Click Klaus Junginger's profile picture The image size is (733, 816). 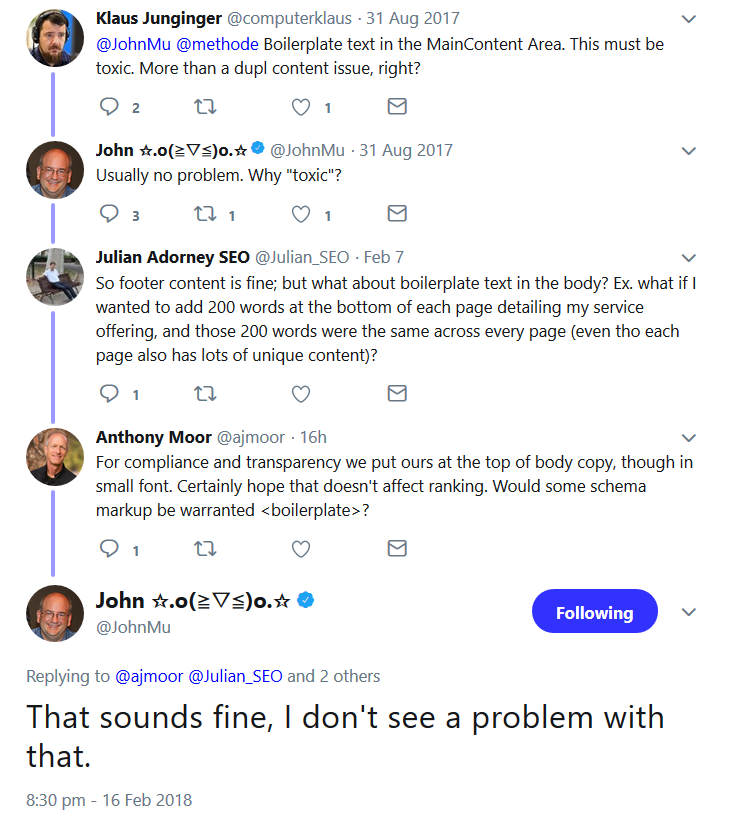(x=55, y=38)
